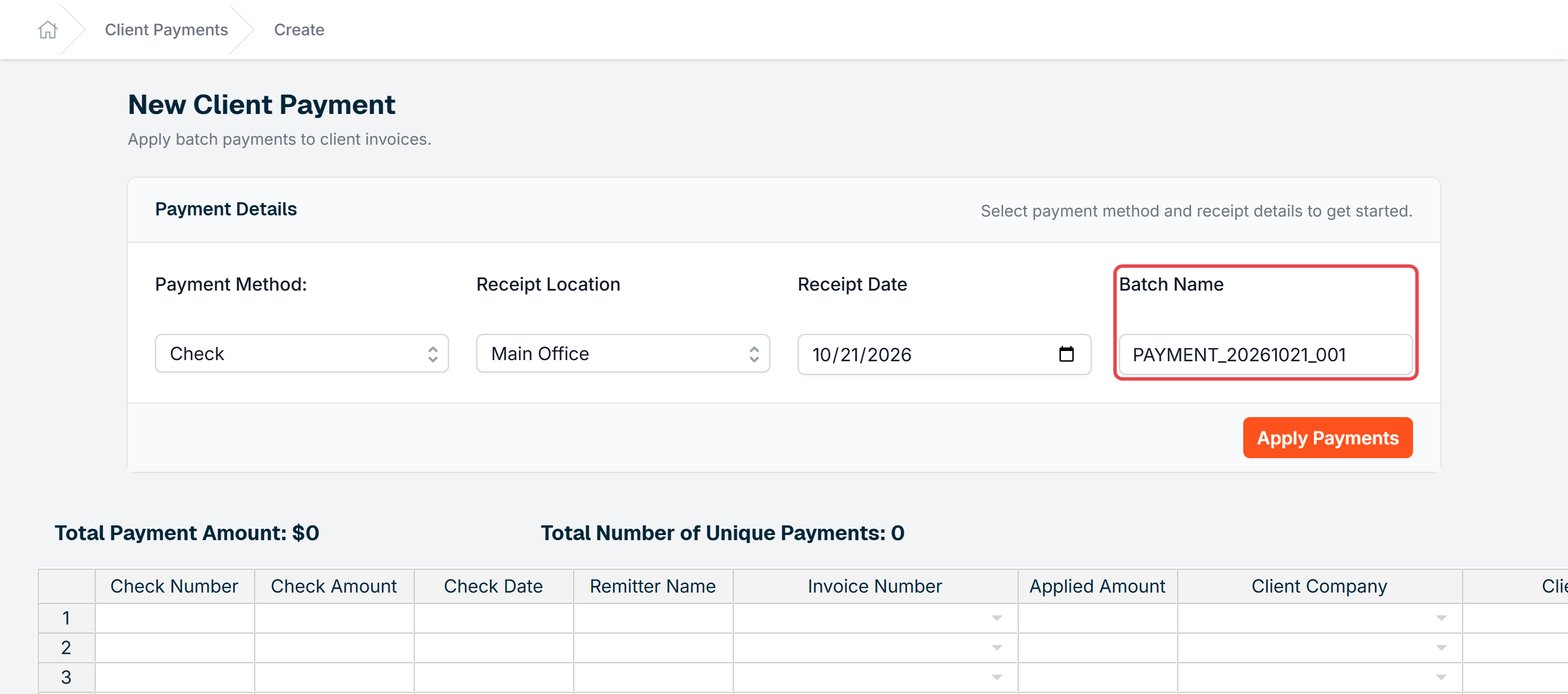Click Check Number cell in row 1
This screenshot has height=694, width=1568.
coord(175,619)
